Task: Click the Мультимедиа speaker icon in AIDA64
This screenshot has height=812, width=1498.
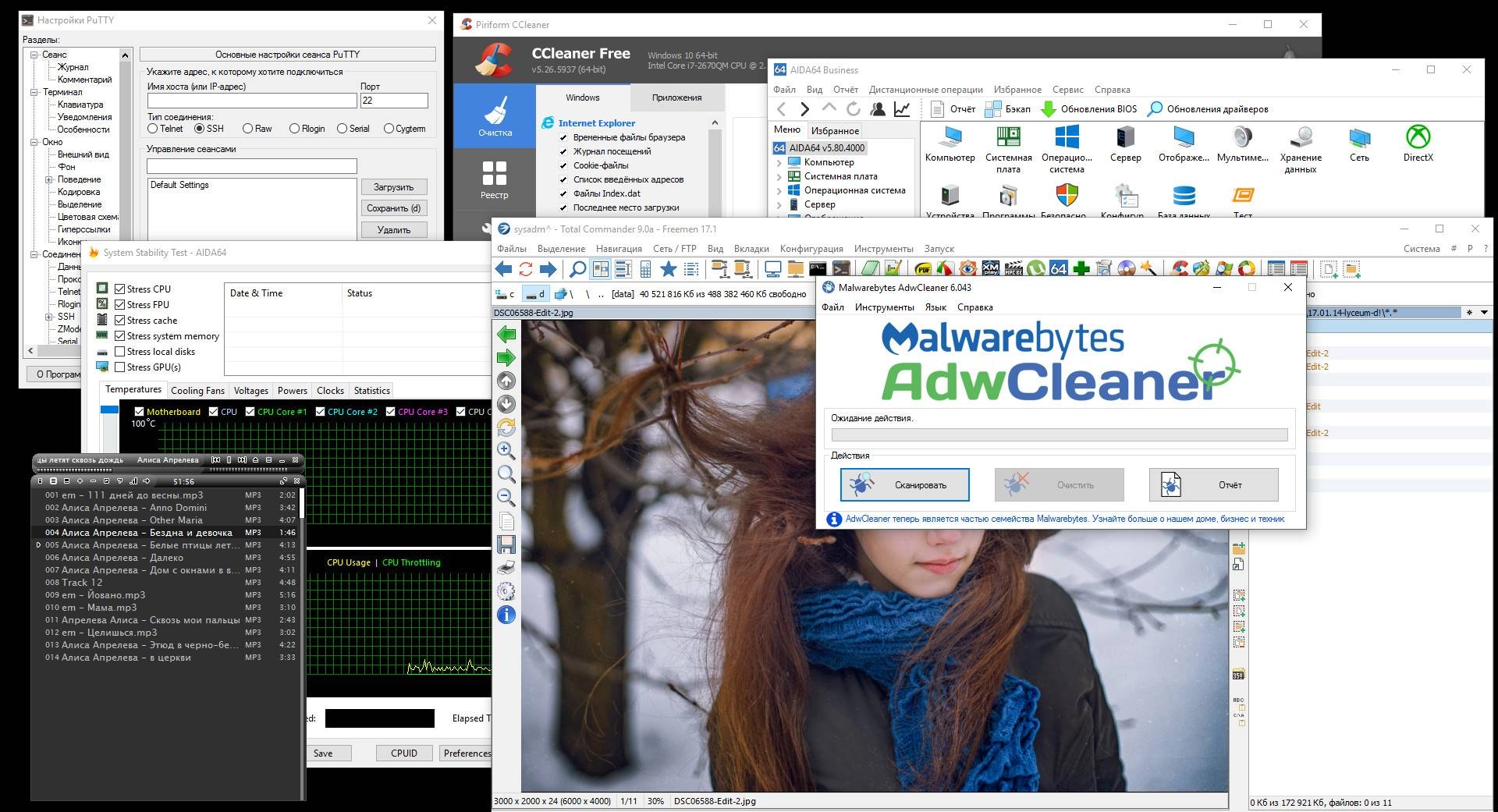Action: tap(1242, 144)
